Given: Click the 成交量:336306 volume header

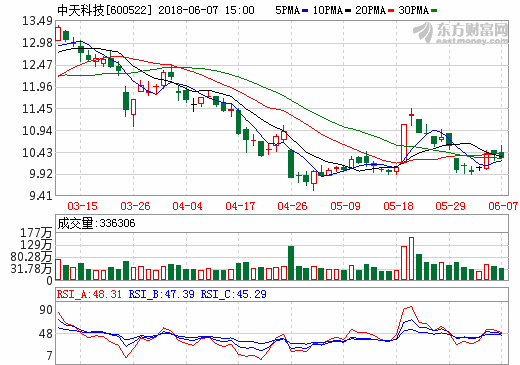Looking at the screenshot, I should point(96,223).
